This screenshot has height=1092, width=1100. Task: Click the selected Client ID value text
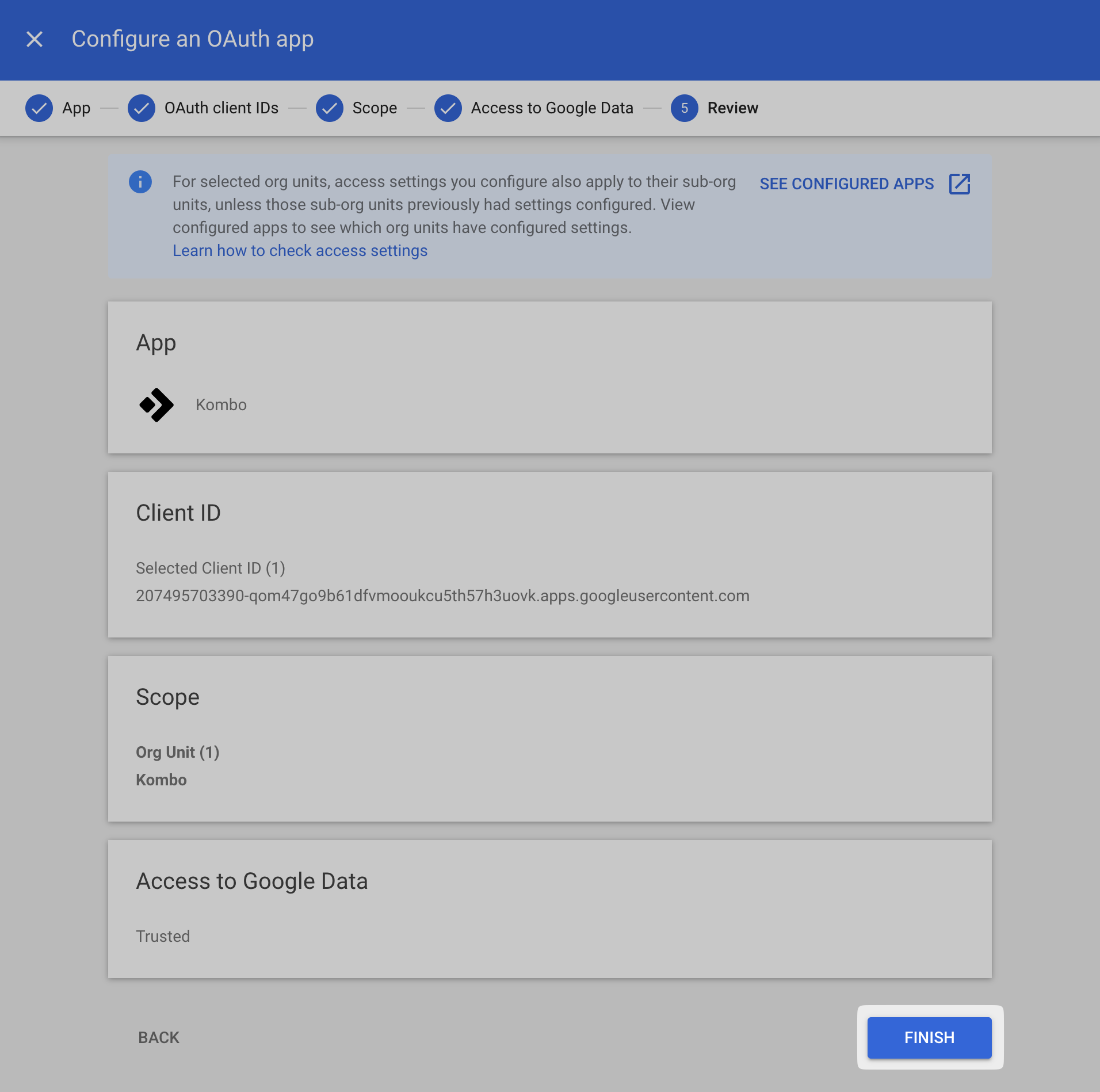point(442,596)
